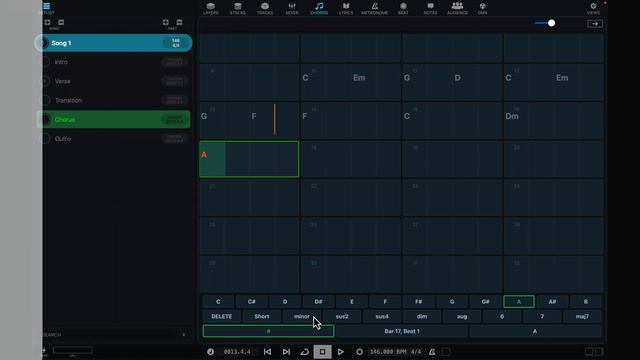Remove part with minus icon
Screen dimensions: 640x360
(180, 22)
